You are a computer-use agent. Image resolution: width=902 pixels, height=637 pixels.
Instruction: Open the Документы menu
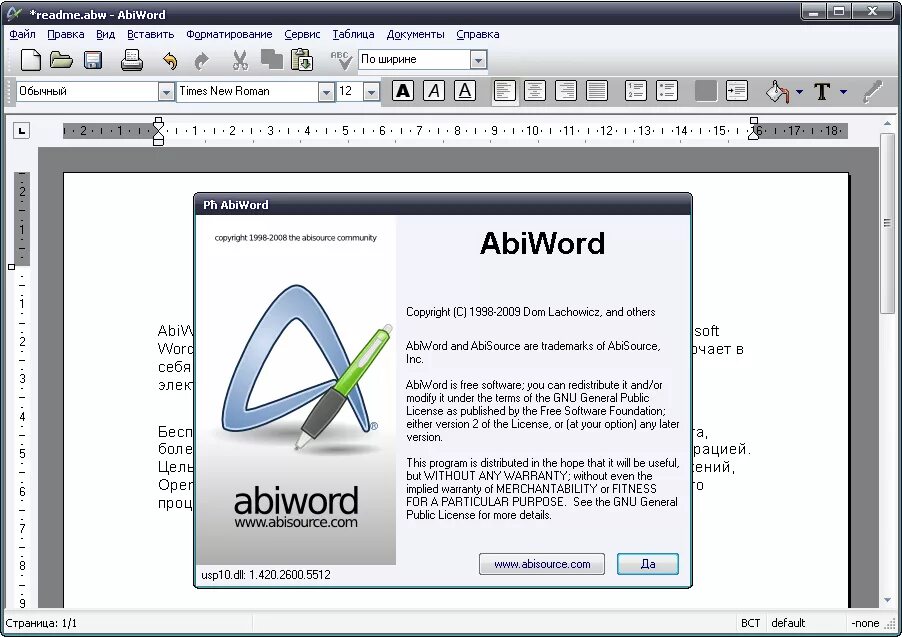[415, 35]
